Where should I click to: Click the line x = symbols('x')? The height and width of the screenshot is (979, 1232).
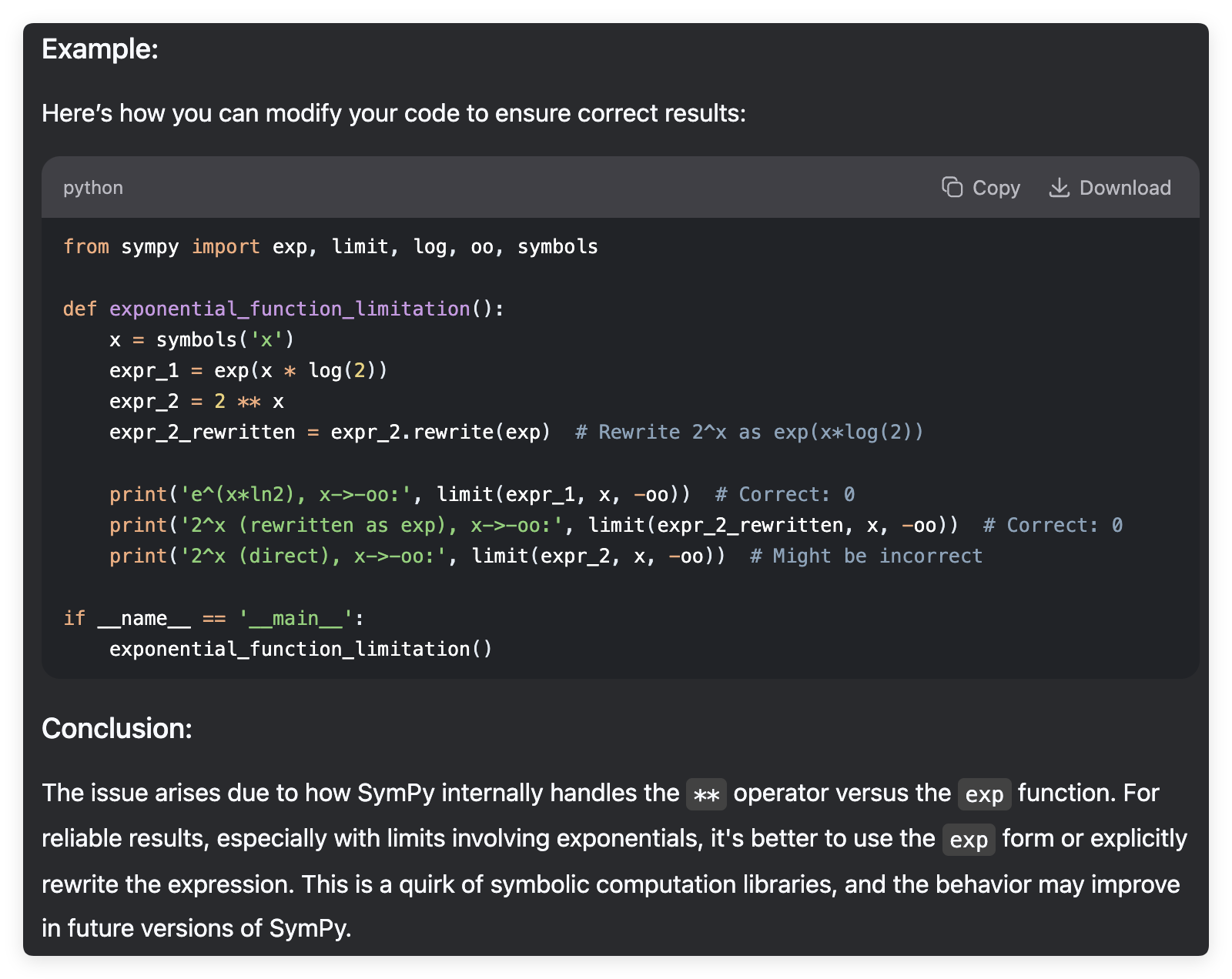point(202,339)
